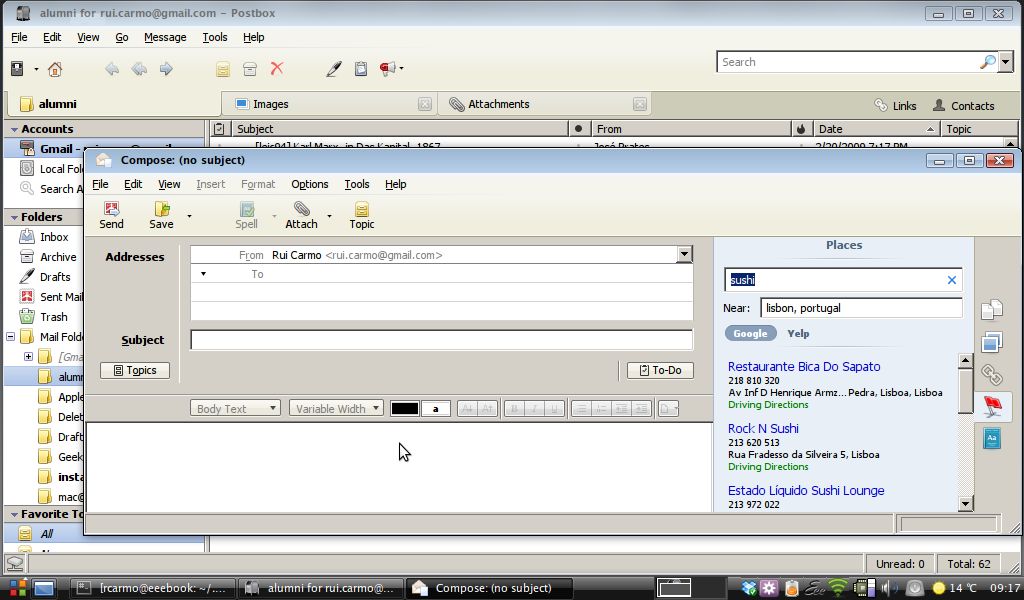Click the Send button in compose toolbar
Screen dimensions: 1024x600
pos(111,215)
